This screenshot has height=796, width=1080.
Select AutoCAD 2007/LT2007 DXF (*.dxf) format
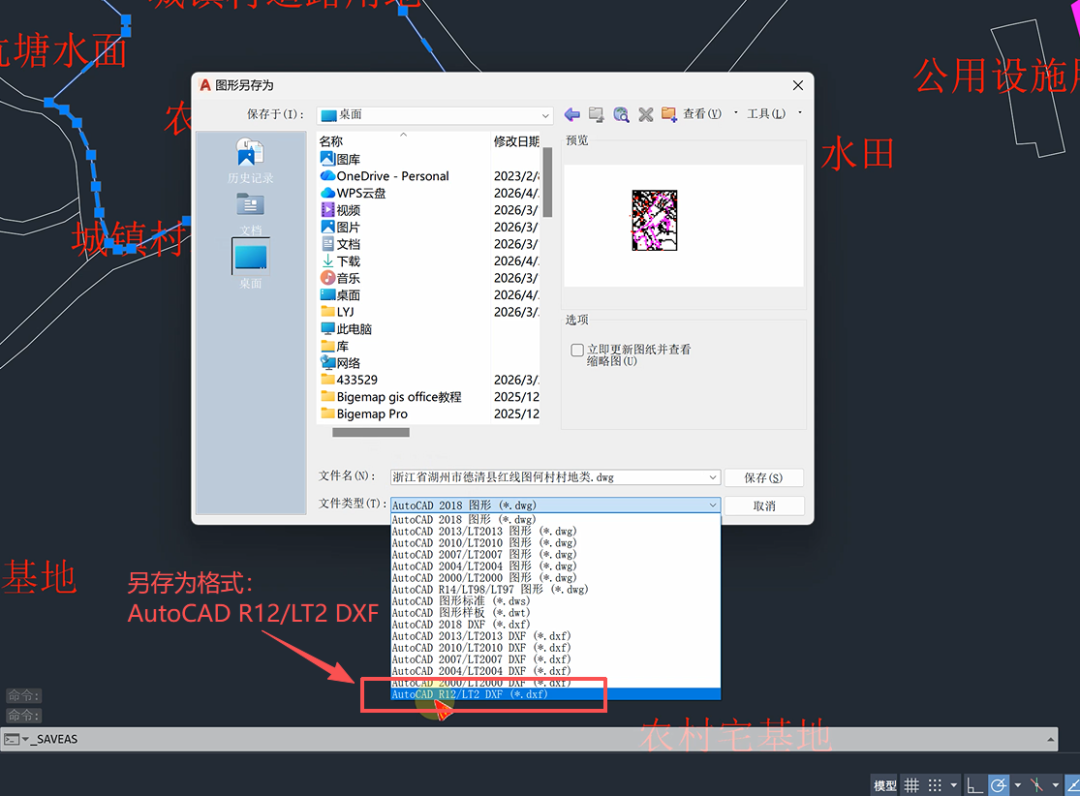(x=555, y=660)
